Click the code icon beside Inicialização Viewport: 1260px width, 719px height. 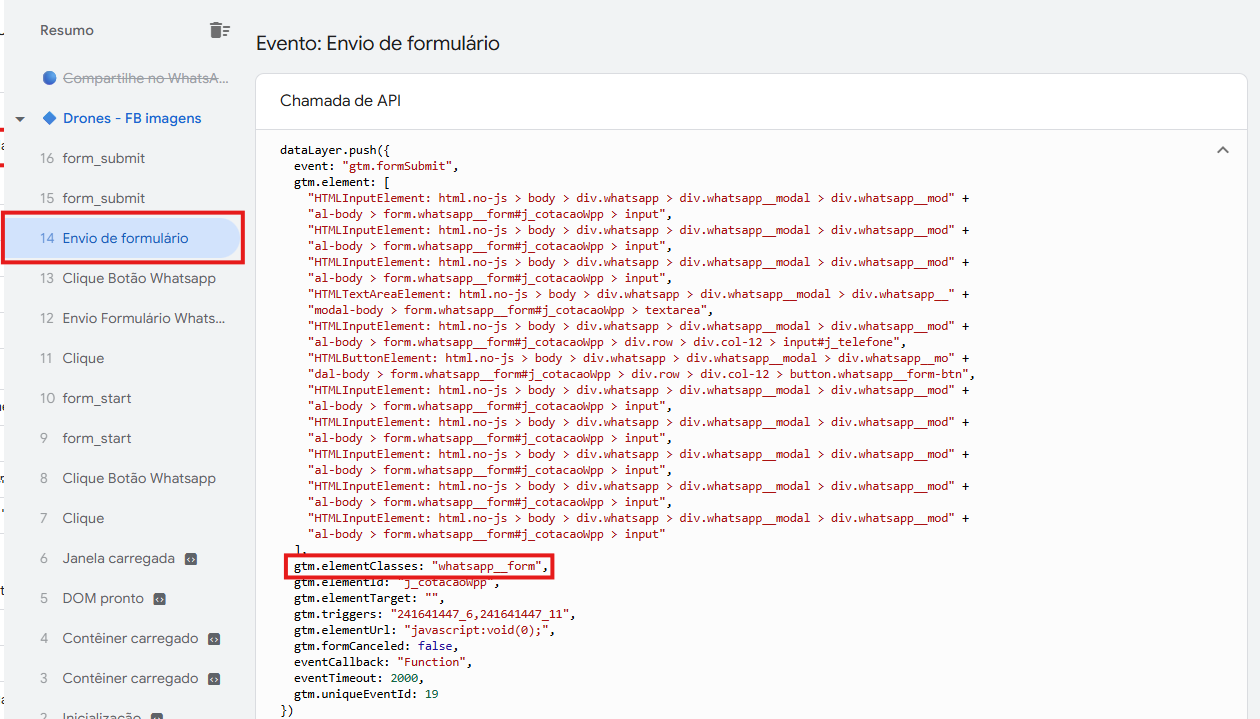157,716
